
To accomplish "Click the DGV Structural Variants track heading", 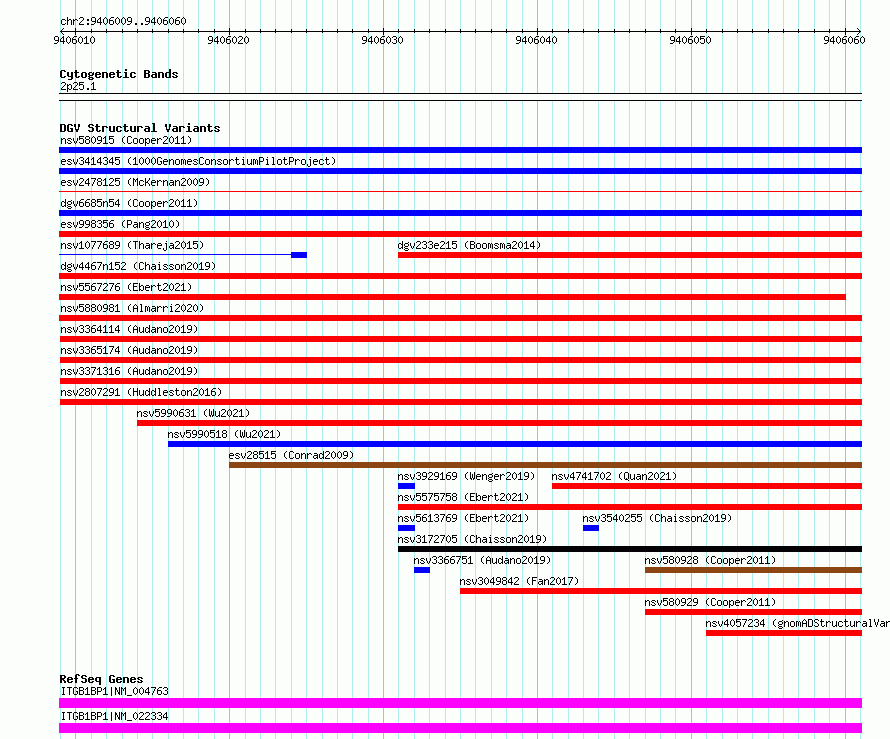I will point(140,128).
